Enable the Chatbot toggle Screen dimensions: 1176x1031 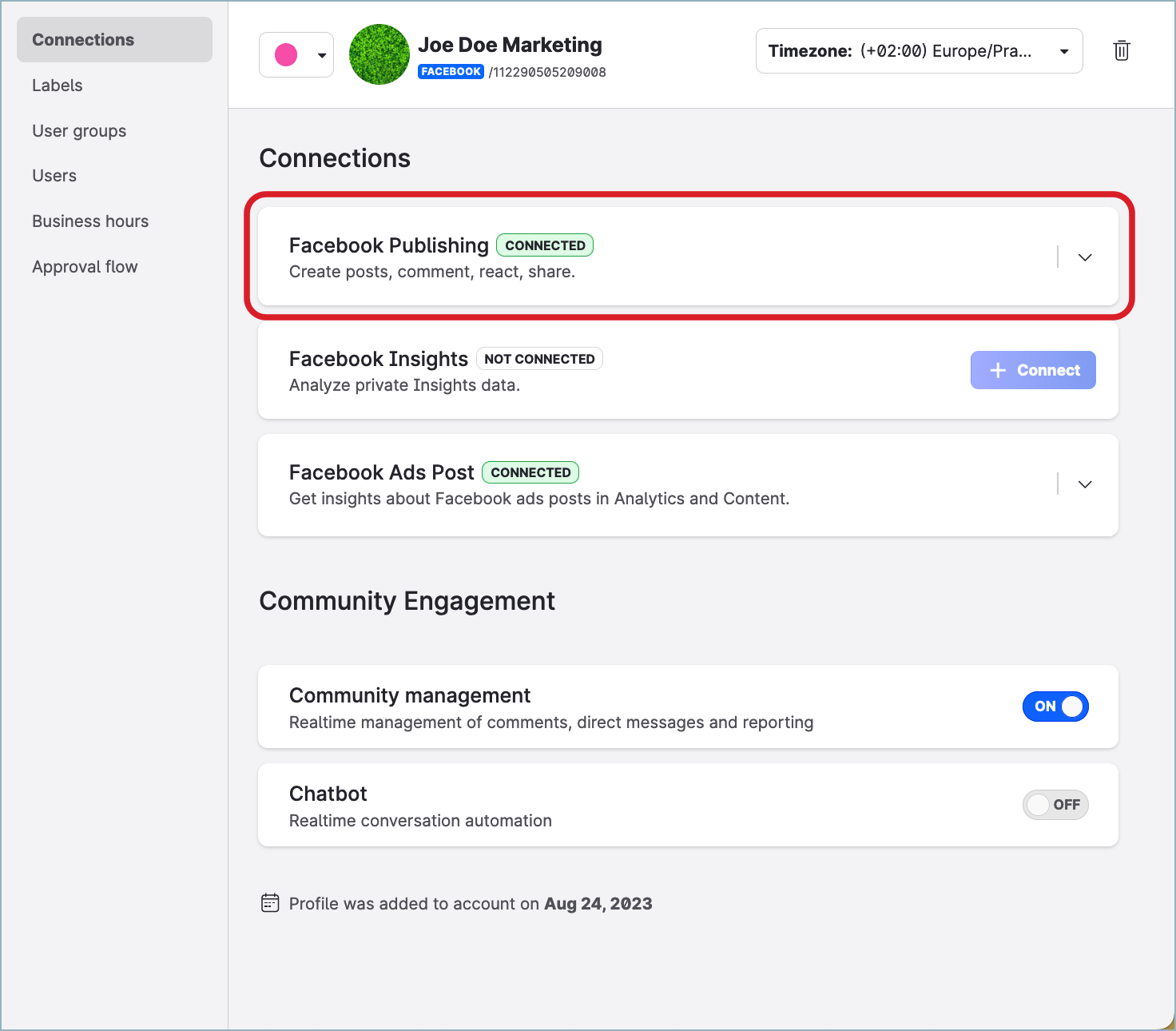coord(1055,805)
